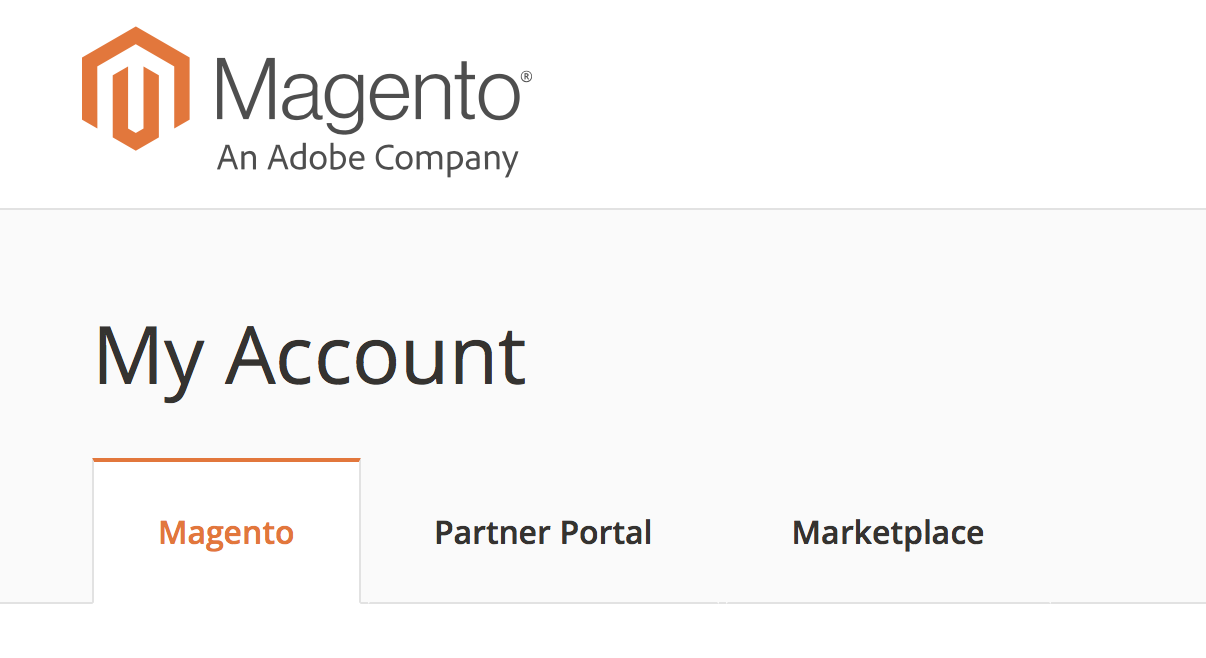Switch to the Partner Portal tab

point(543,532)
